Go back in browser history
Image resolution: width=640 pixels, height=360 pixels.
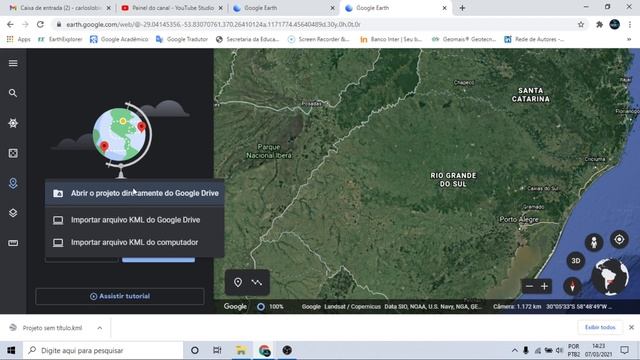pyautogui.click(x=10, y=24)
